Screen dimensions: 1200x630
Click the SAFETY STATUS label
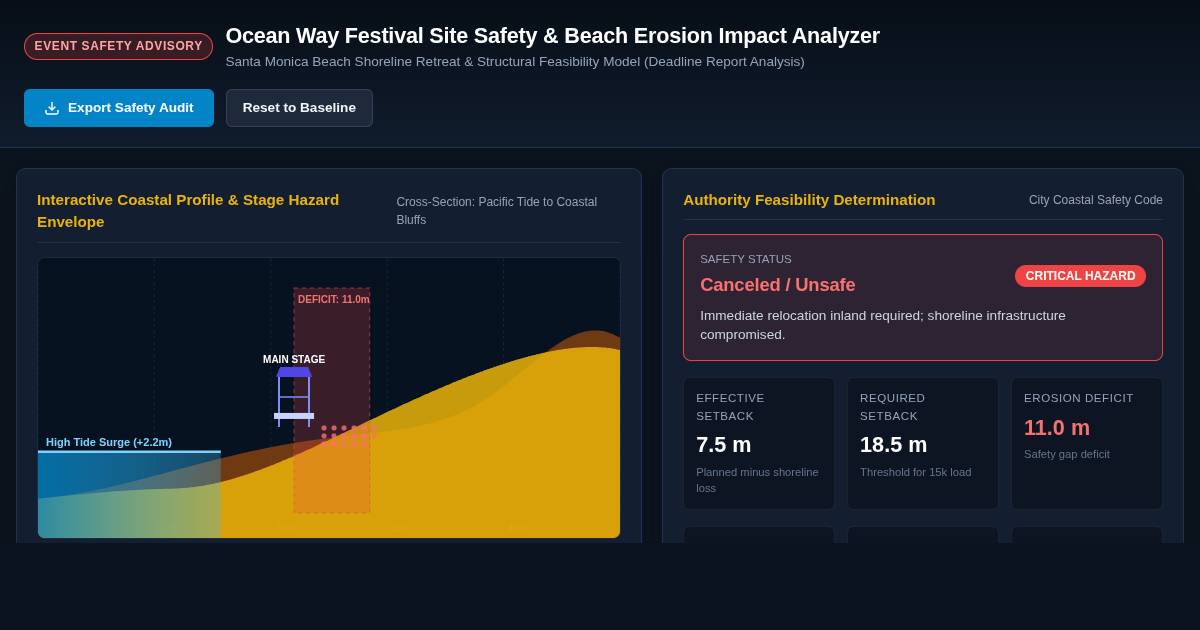746,259
